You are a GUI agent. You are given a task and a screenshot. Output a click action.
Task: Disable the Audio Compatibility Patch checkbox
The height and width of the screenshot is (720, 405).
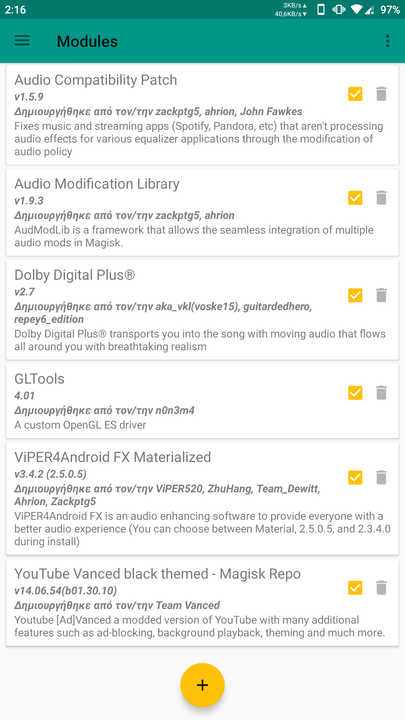355,94
